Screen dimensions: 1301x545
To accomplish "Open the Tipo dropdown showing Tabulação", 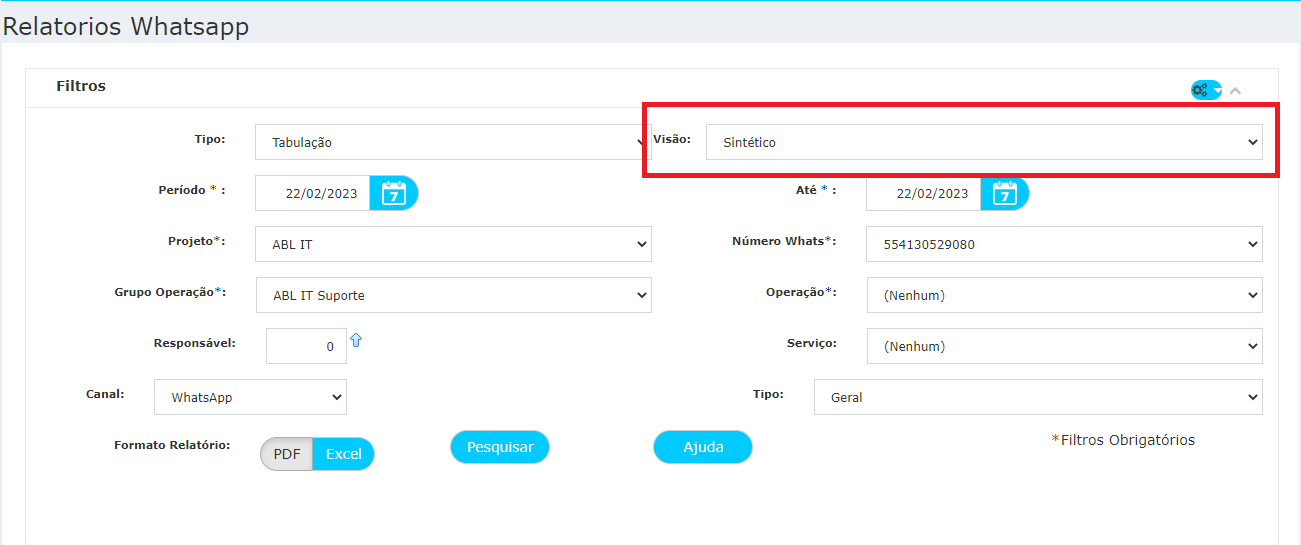I will [452, 142].
